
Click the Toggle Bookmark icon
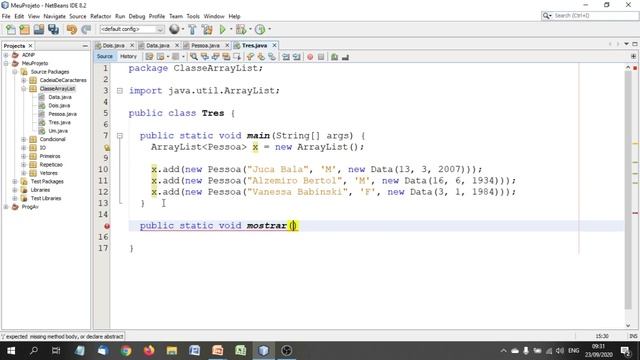pos(272,57)
